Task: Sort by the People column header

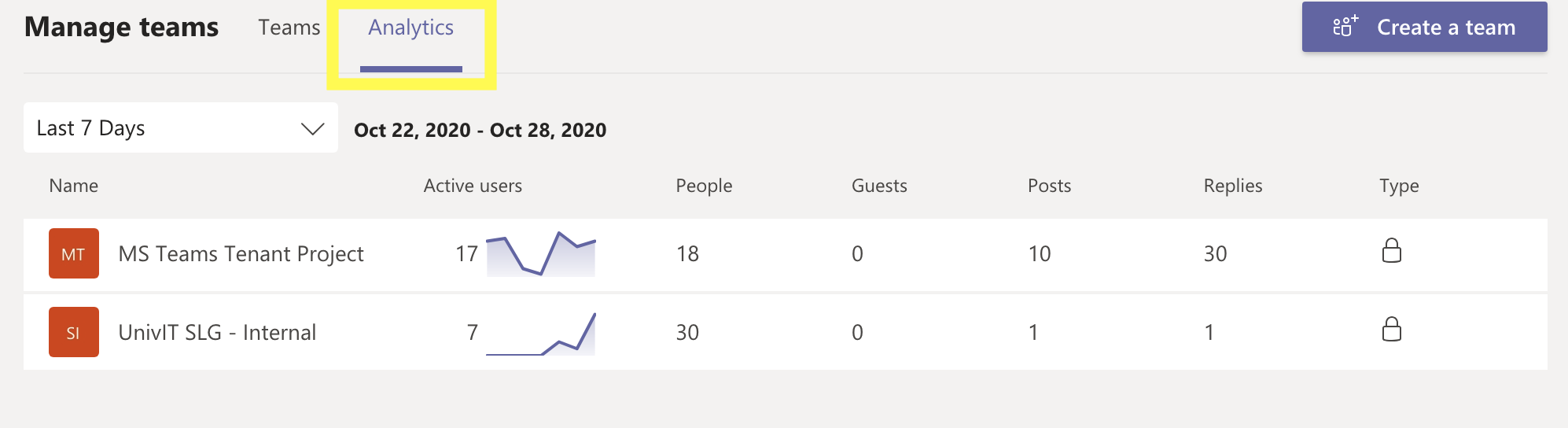Action: click(x=704, y=186)
